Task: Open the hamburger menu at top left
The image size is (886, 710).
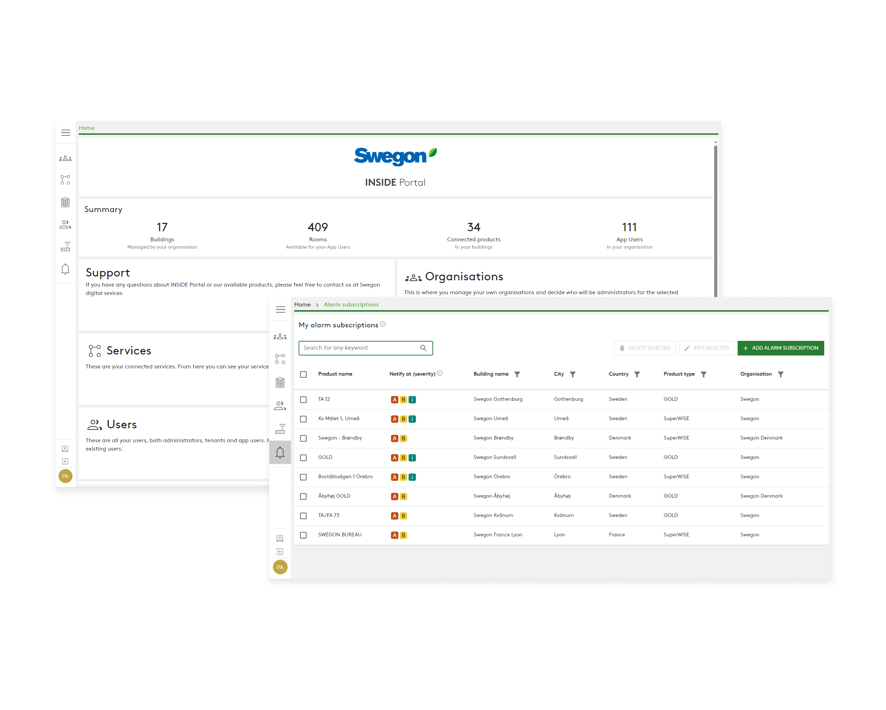Action: pos(65,132)
